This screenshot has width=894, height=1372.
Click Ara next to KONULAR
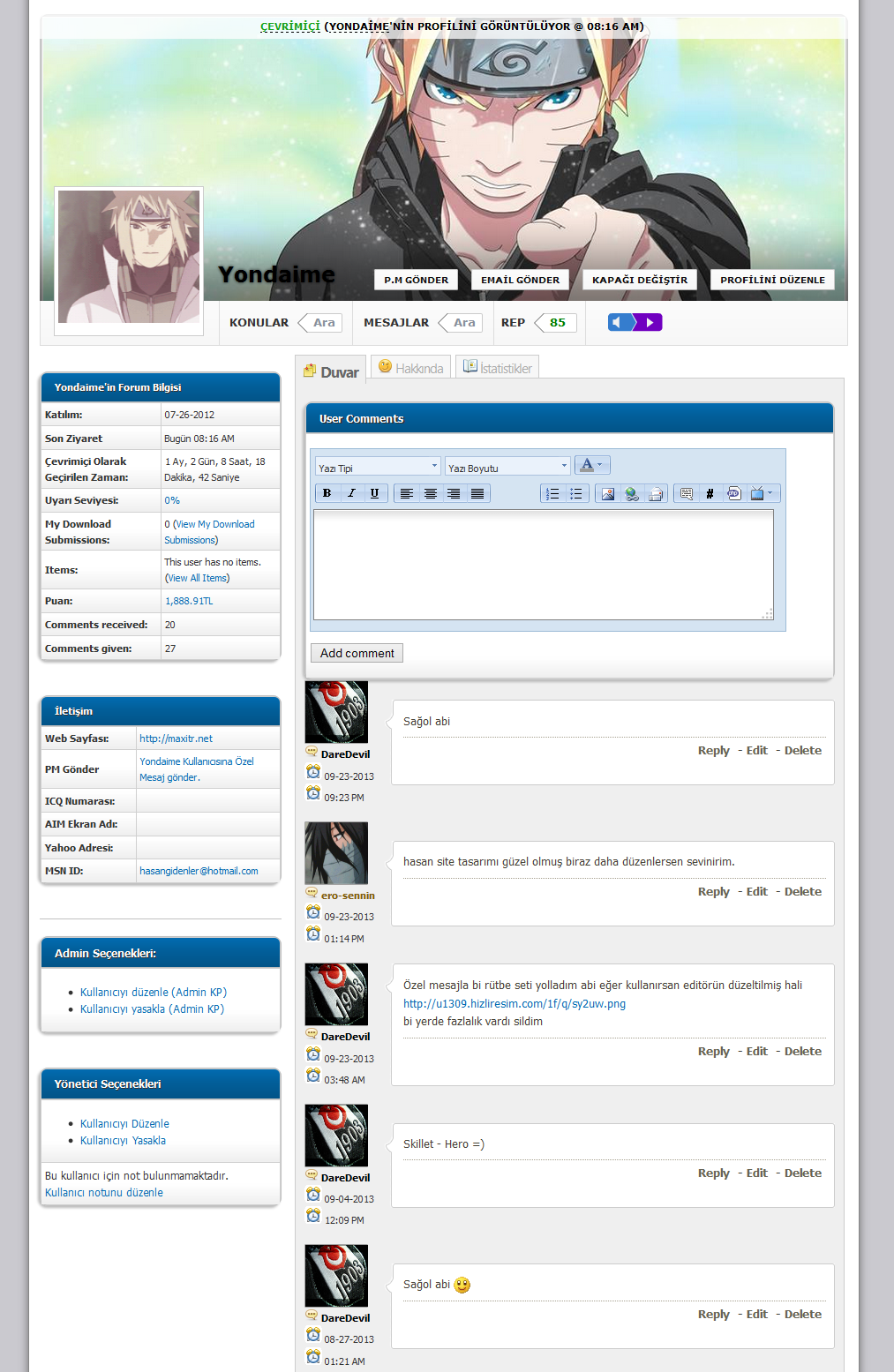click(x=320, y=323)
